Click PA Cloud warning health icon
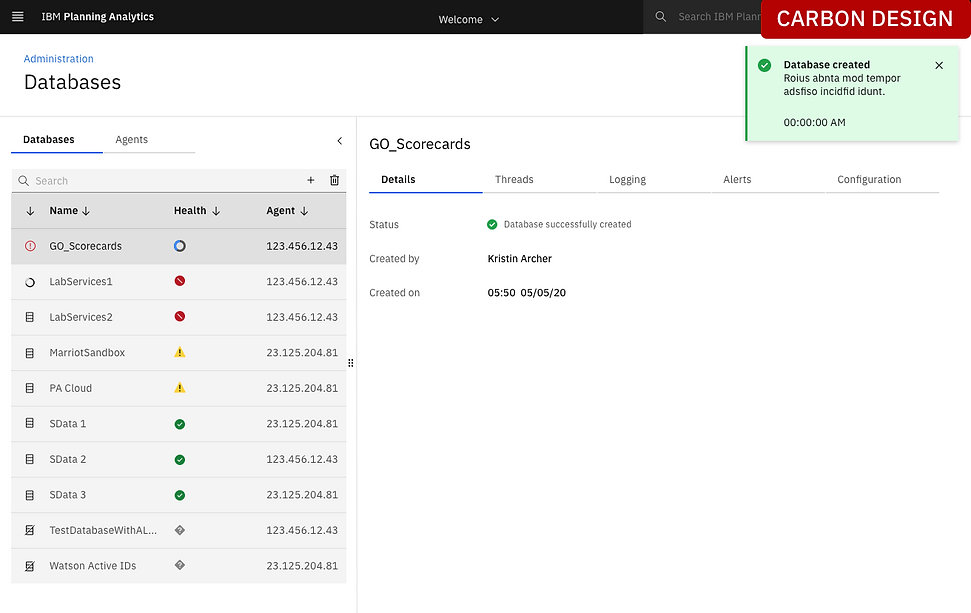971x613 pixels. (180, 388)
